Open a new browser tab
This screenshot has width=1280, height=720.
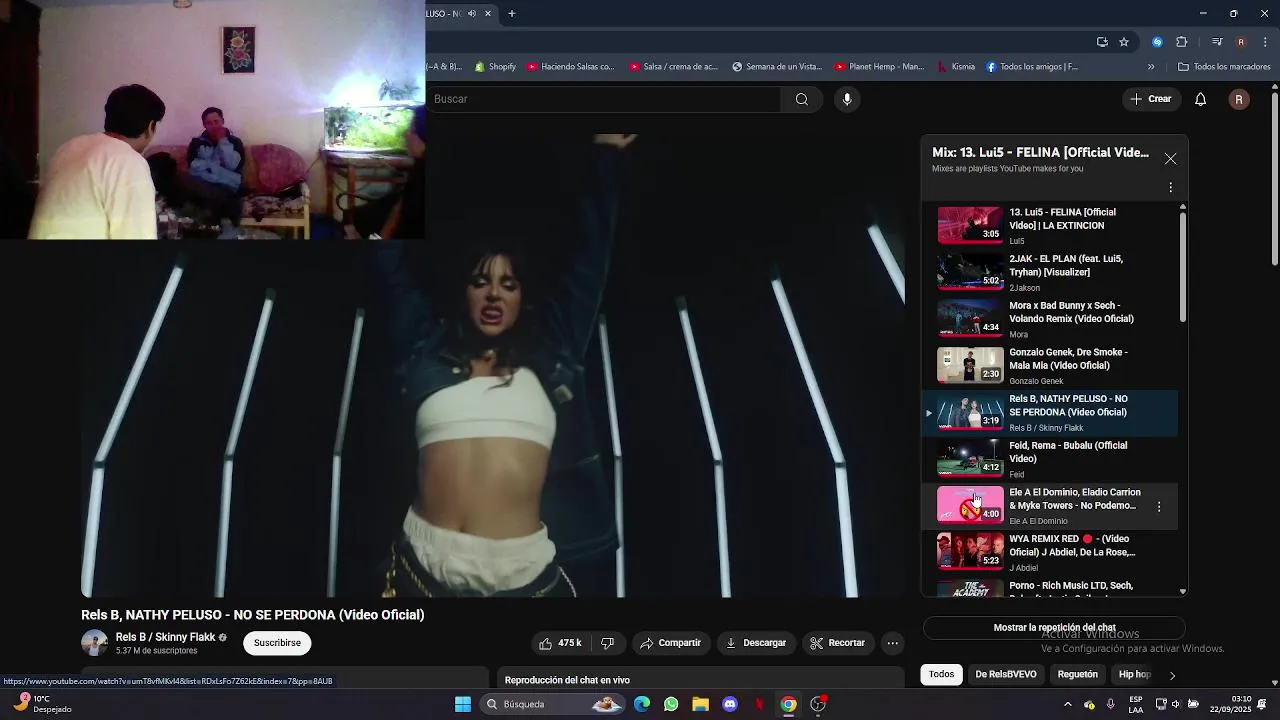pos(512,14)
